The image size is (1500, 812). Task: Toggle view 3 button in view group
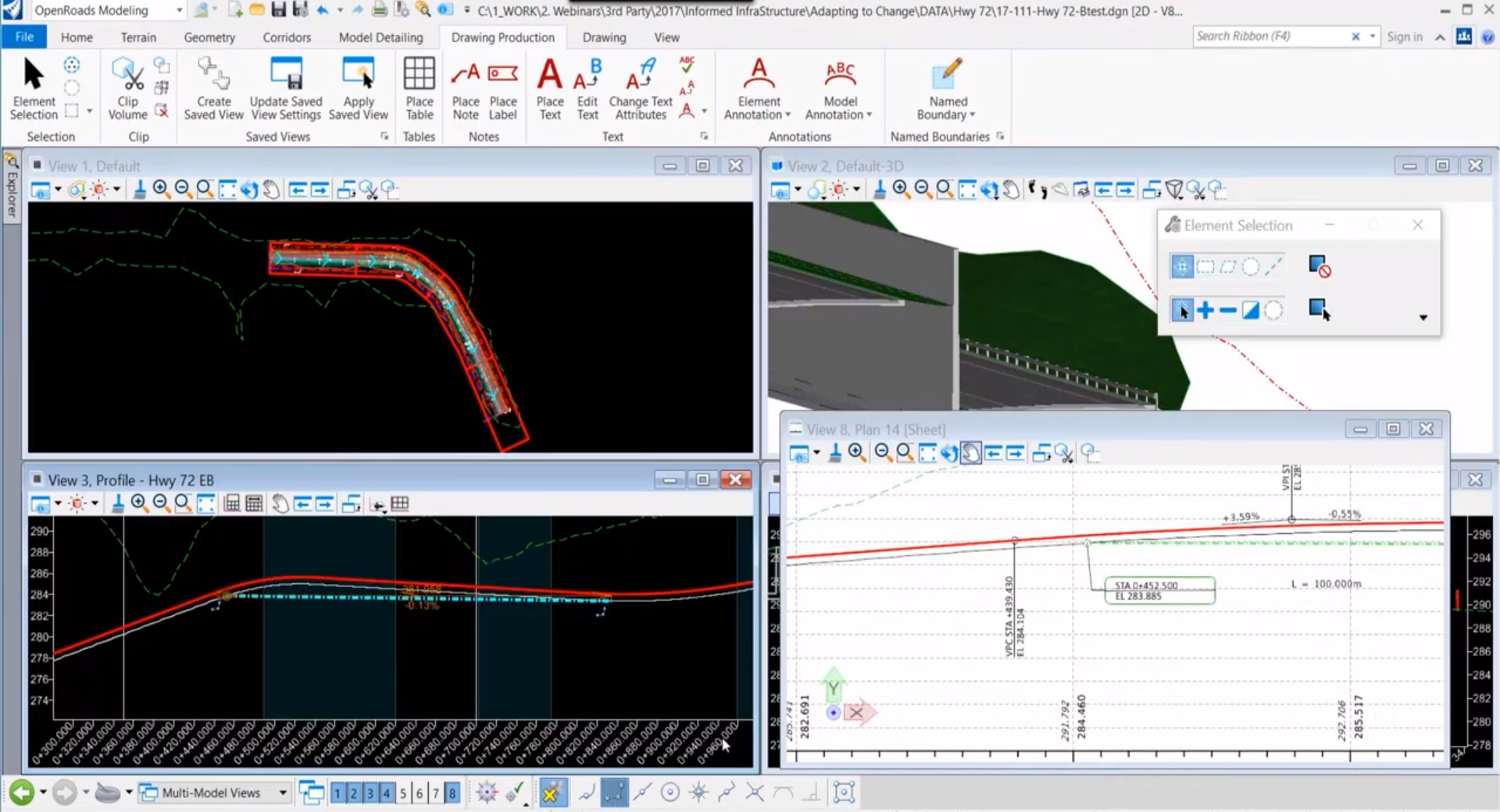370,793
